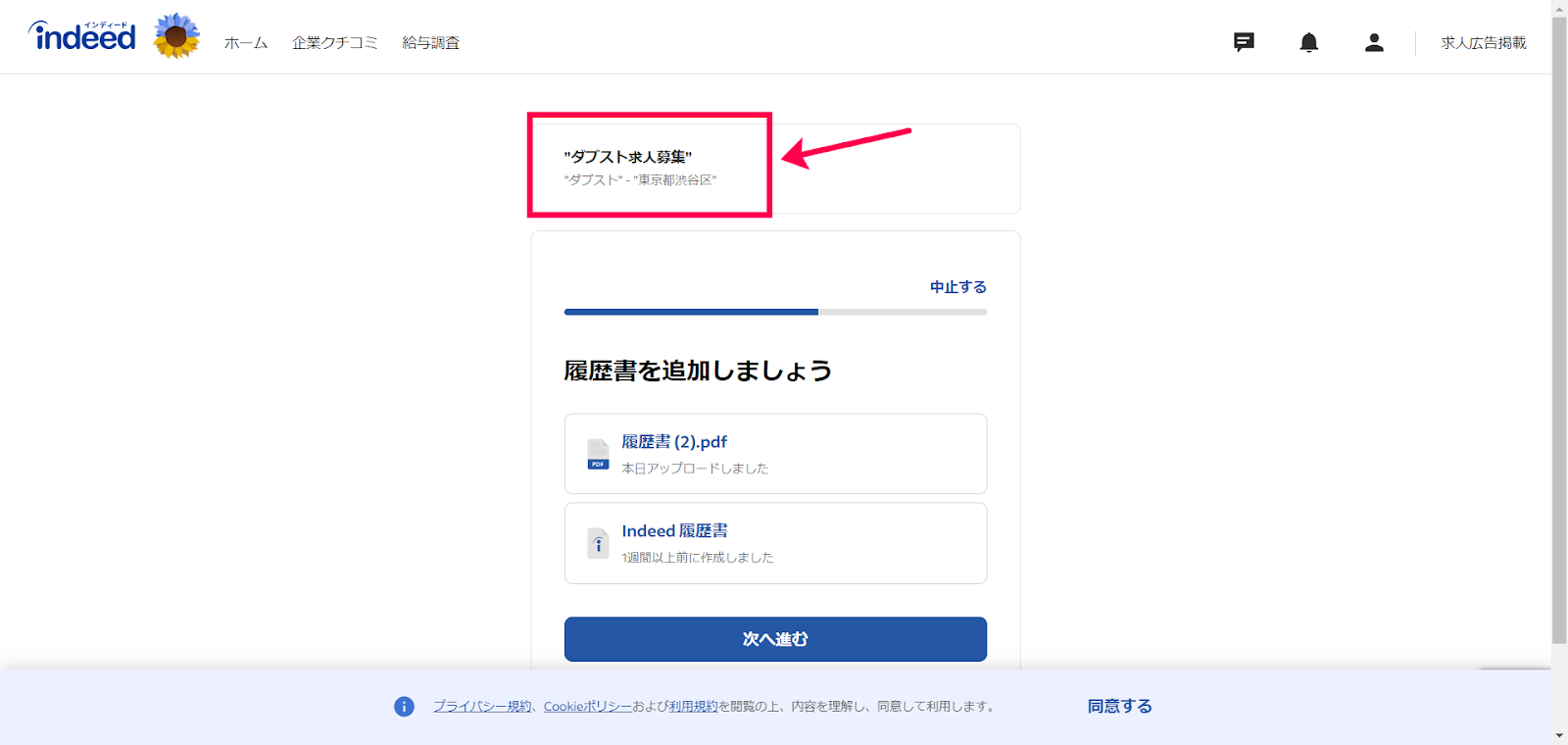Click the info icon in cookie banner

[x=404, y=707]
